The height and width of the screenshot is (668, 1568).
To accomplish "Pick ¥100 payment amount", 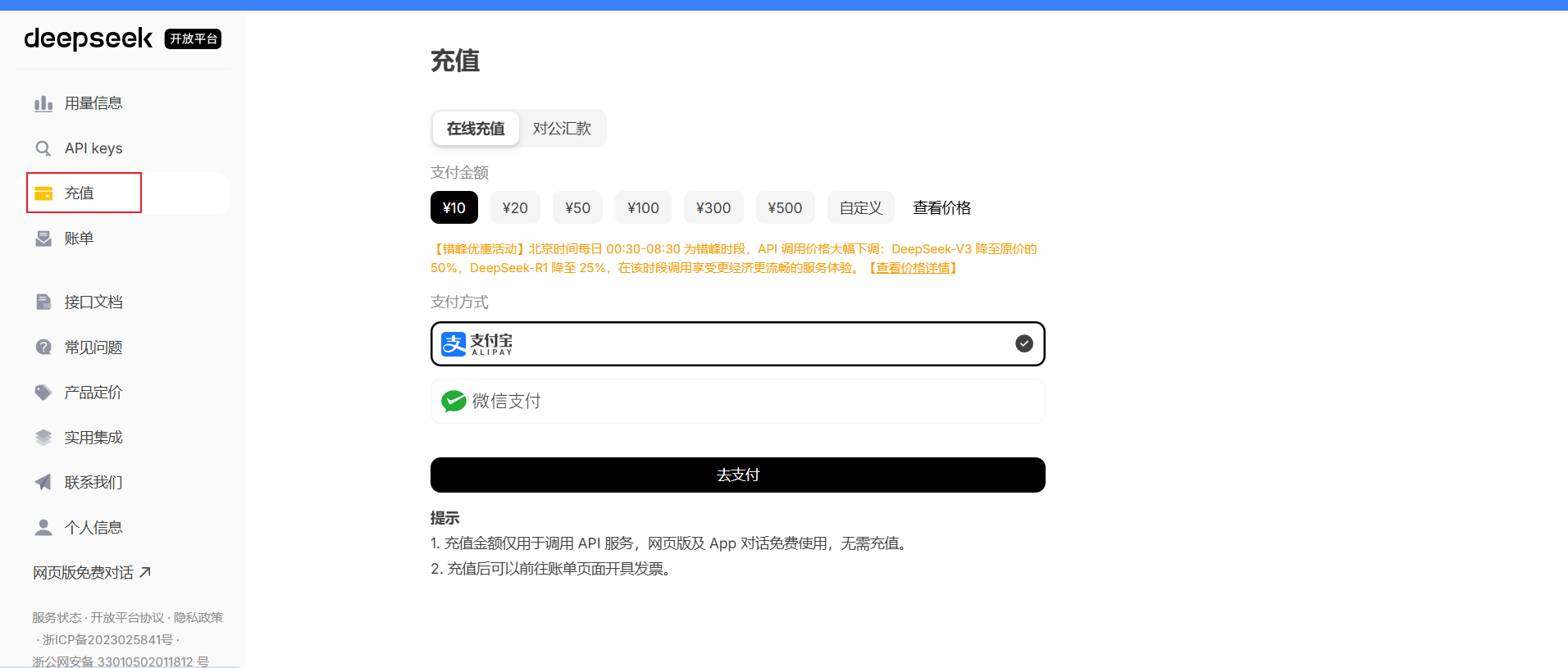I will point(643,207).
